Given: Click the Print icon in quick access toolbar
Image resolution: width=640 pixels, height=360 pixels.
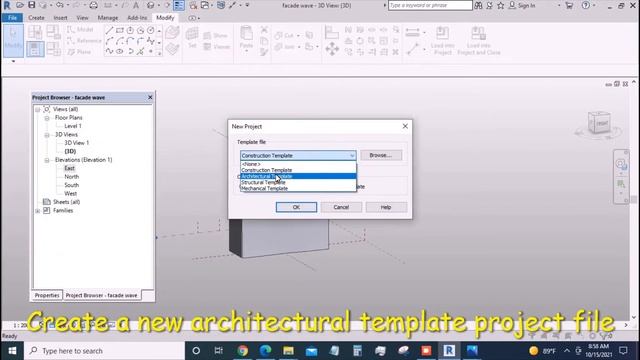Looking at the screenshot, I should click(x=93, y=5).
